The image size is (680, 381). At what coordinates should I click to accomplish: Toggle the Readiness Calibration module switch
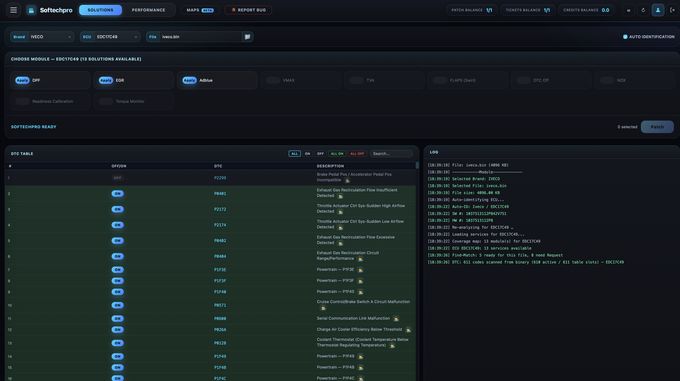tap(22, 101)
